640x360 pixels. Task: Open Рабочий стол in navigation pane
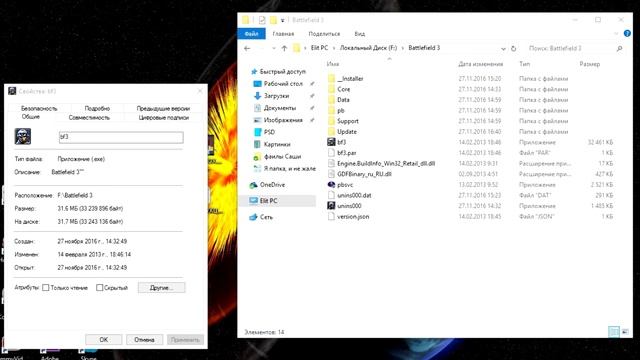pos(283,84)
